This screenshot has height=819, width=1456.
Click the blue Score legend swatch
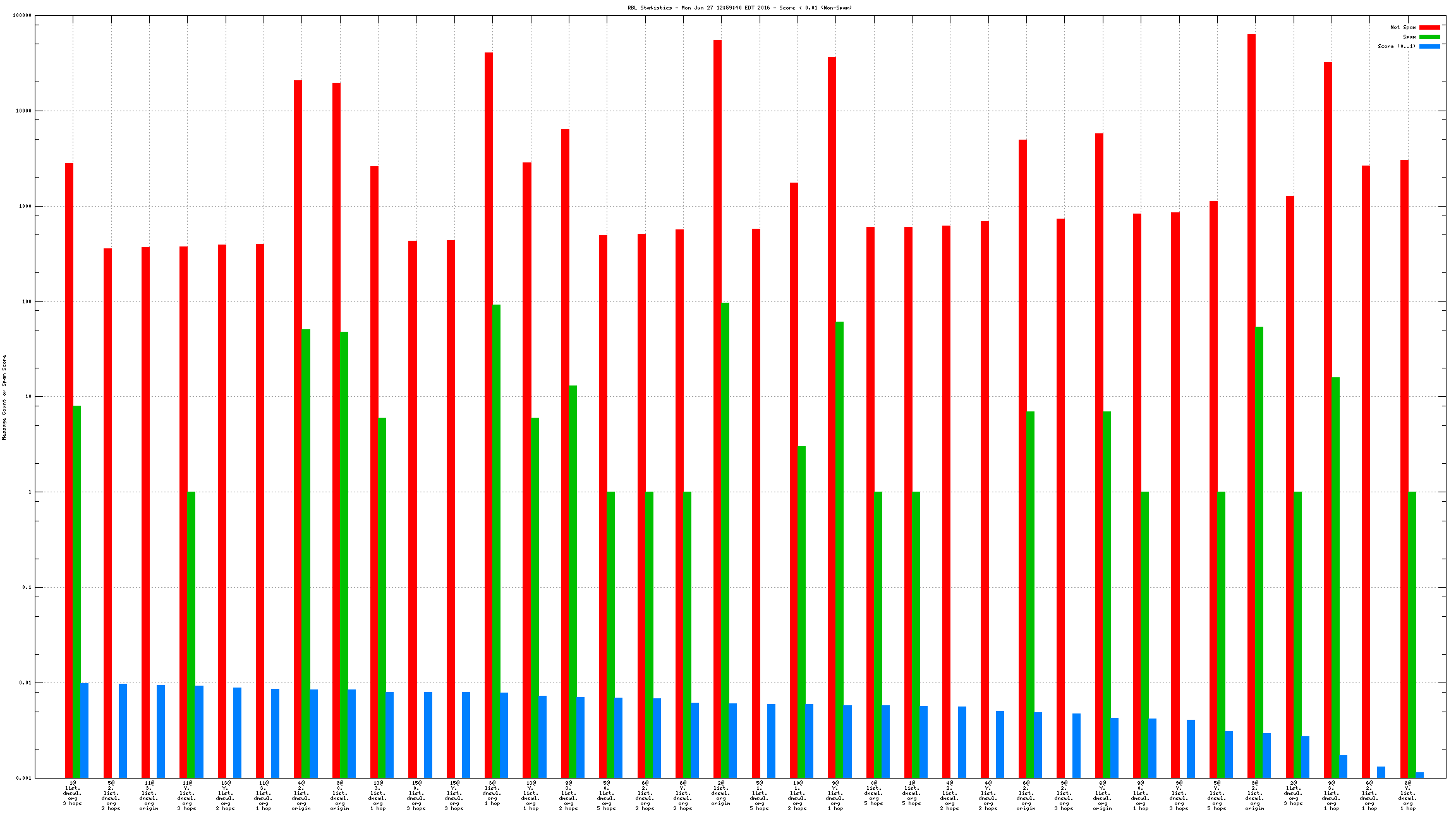[x=1429, y=46]
